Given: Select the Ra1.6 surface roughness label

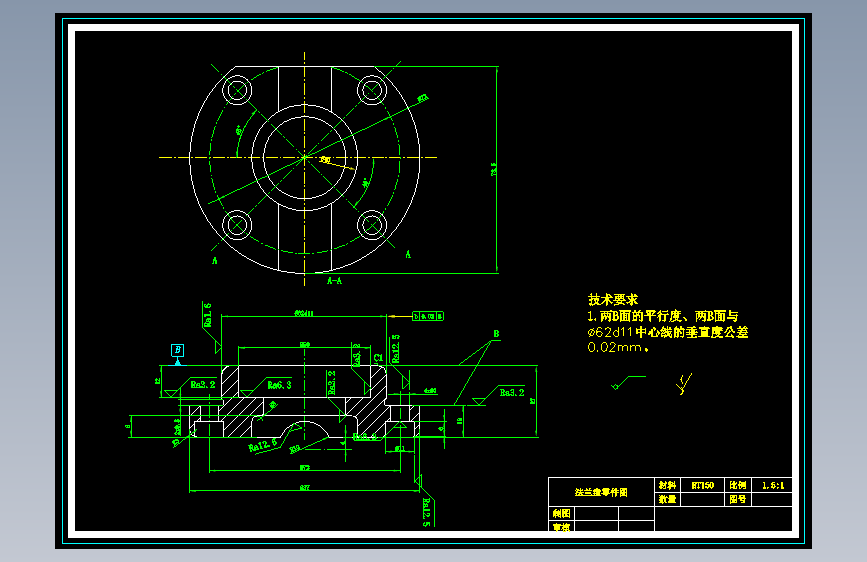Looking at the screenshot, I should coord(207,314).
